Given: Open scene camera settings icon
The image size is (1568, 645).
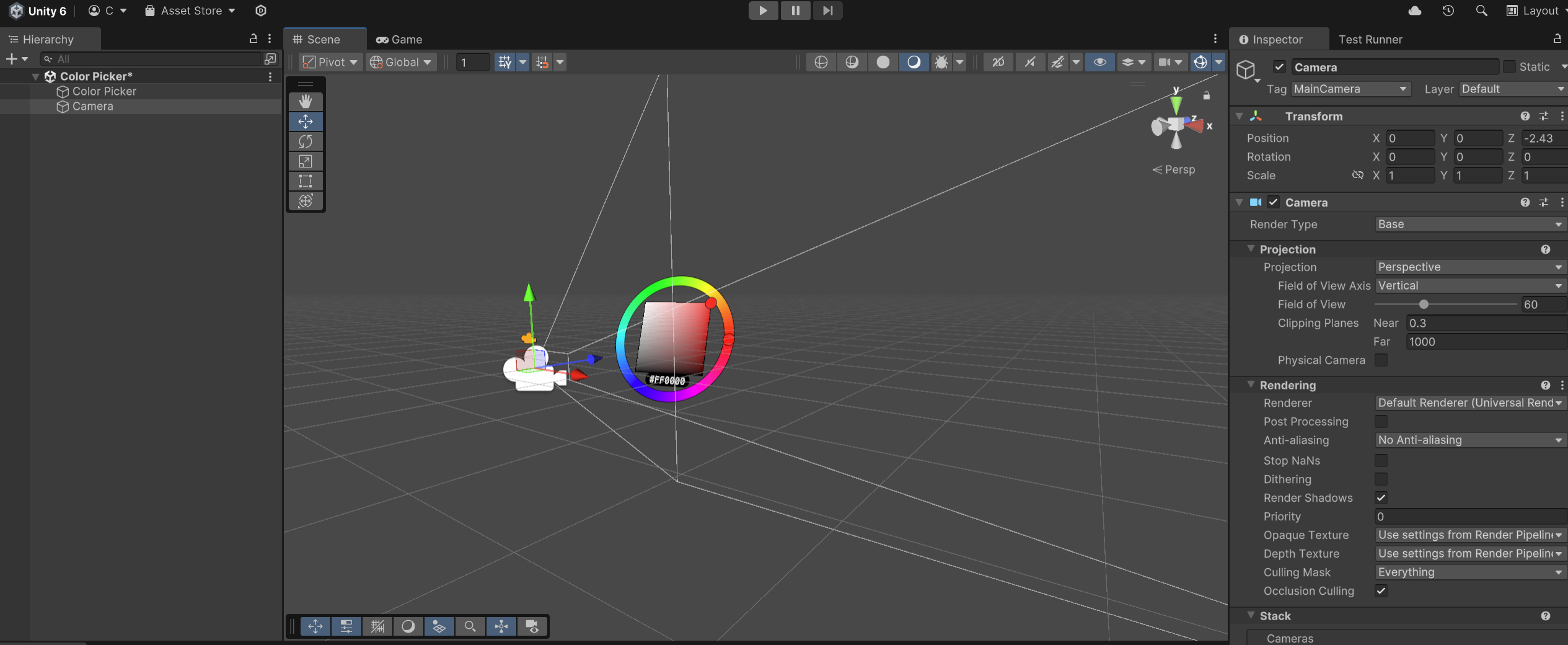Looking at the screenshot, I should tap(1165, 62).
